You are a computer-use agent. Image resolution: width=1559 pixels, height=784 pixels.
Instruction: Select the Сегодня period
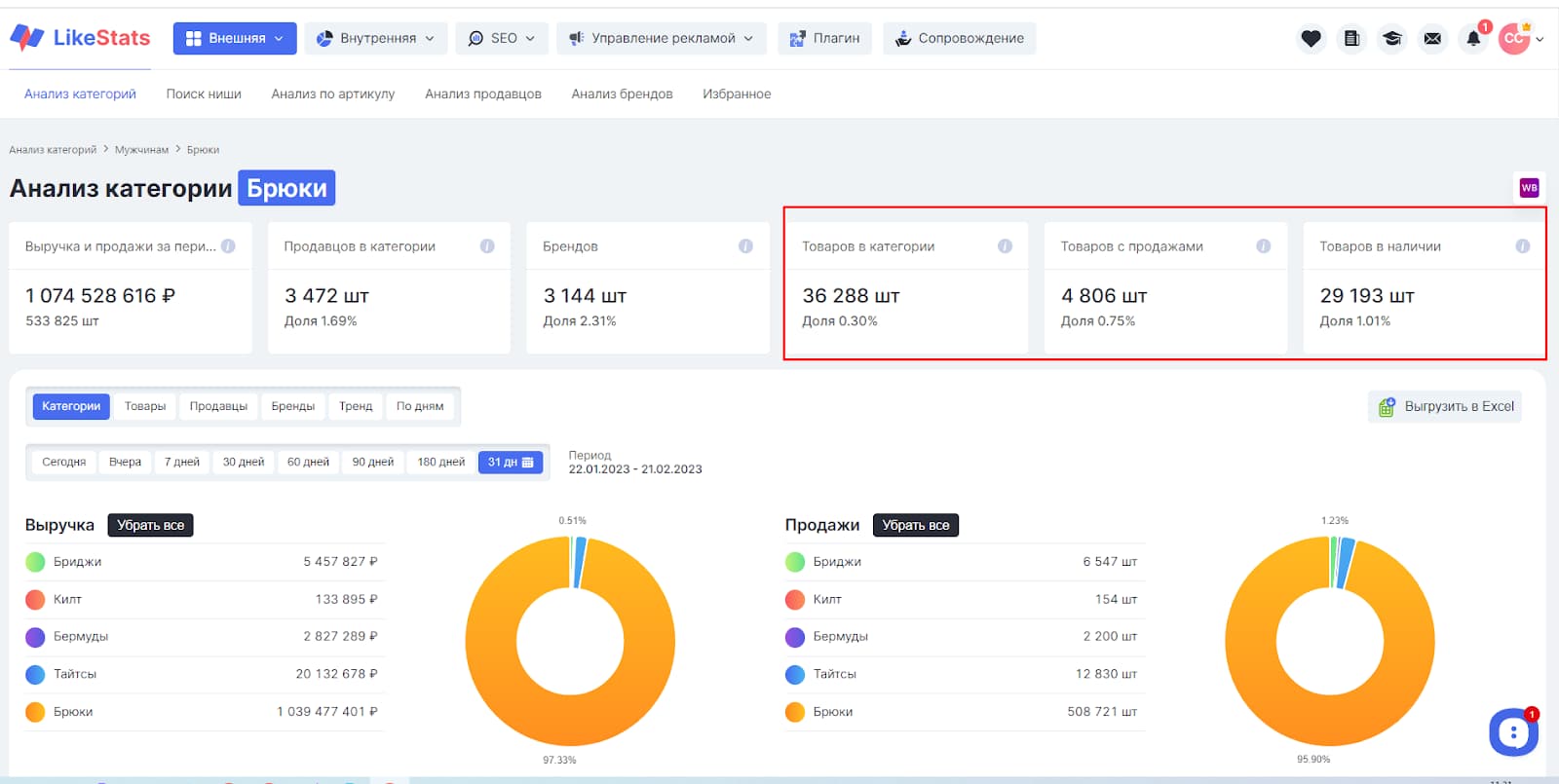click(64, 462)
